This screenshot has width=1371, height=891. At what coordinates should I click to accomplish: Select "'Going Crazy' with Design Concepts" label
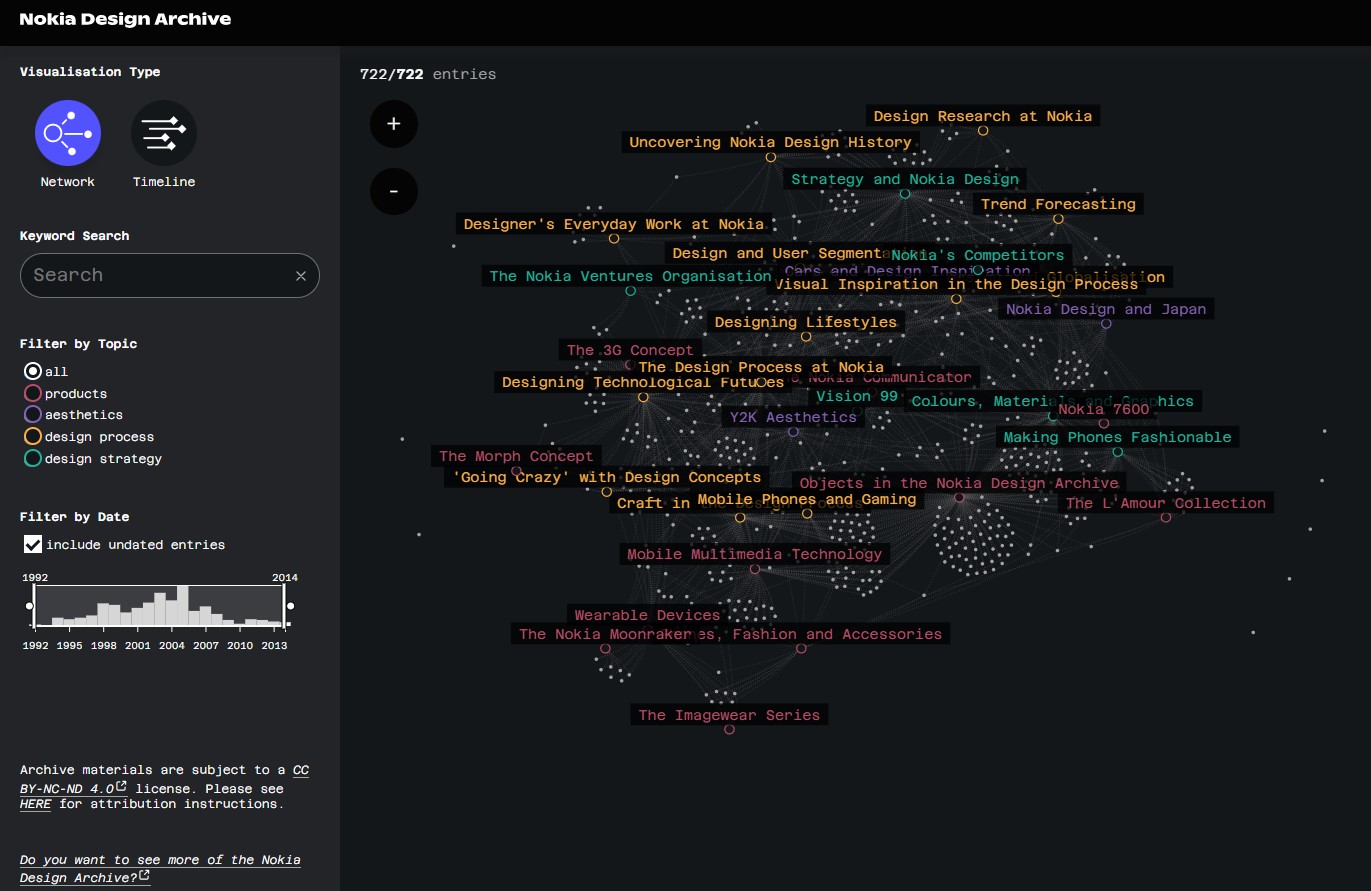[607, 477]
